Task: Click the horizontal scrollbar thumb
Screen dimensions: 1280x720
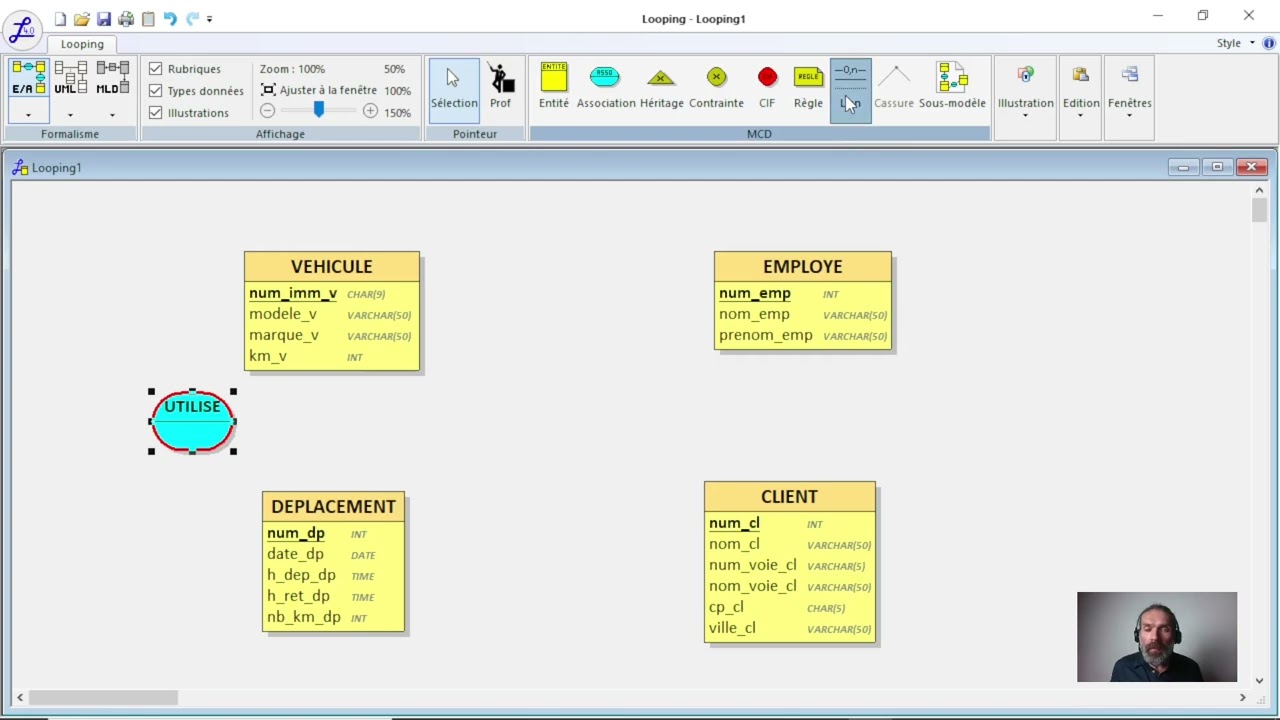Action: pyautogui.click(x=103, y=697)
